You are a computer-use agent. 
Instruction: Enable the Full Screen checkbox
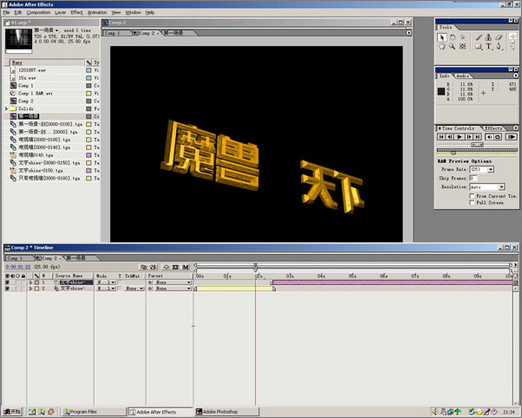(x=472, y=202)
